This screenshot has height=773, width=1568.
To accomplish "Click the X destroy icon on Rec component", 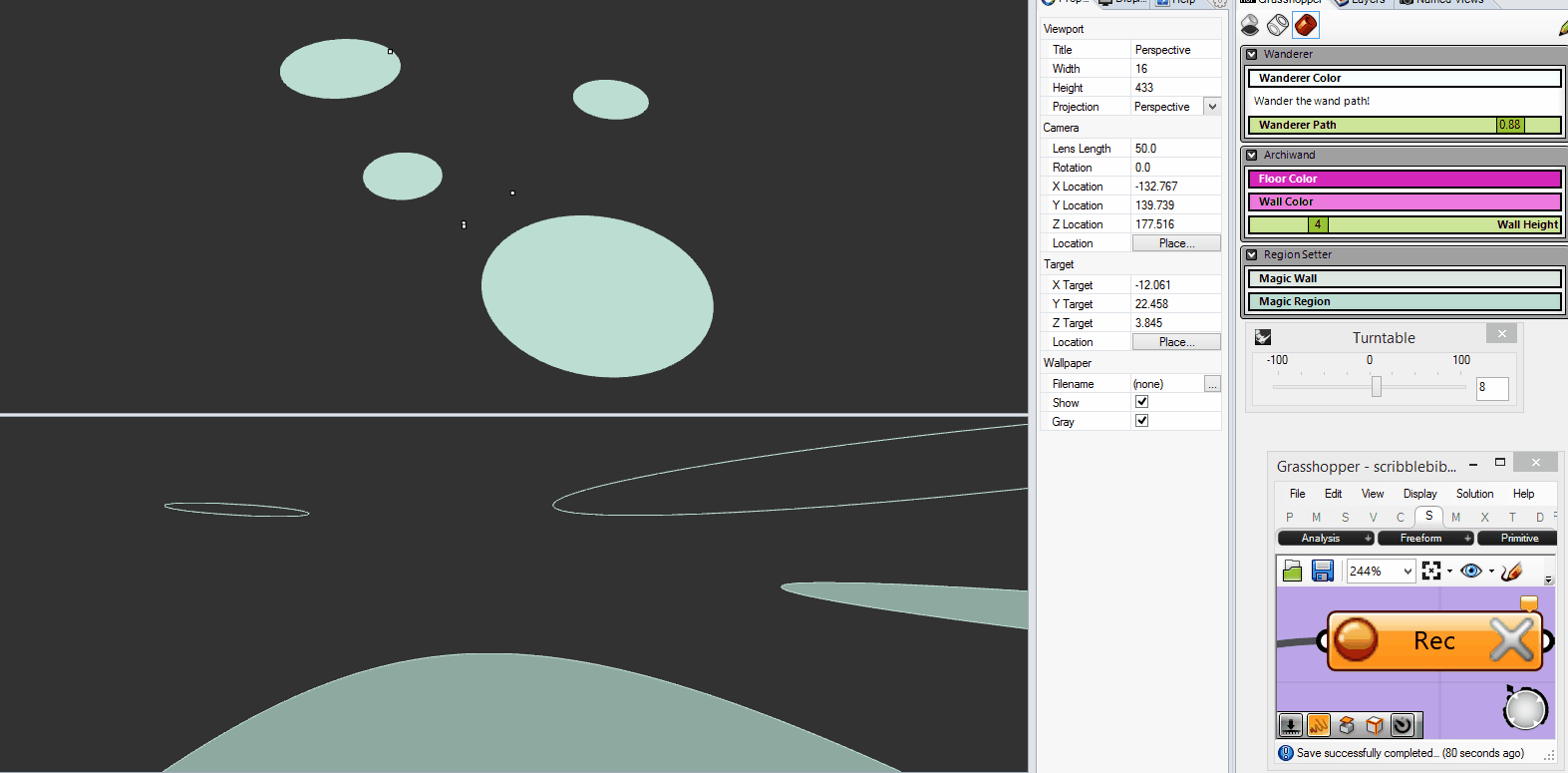I will click(1512, 640).
